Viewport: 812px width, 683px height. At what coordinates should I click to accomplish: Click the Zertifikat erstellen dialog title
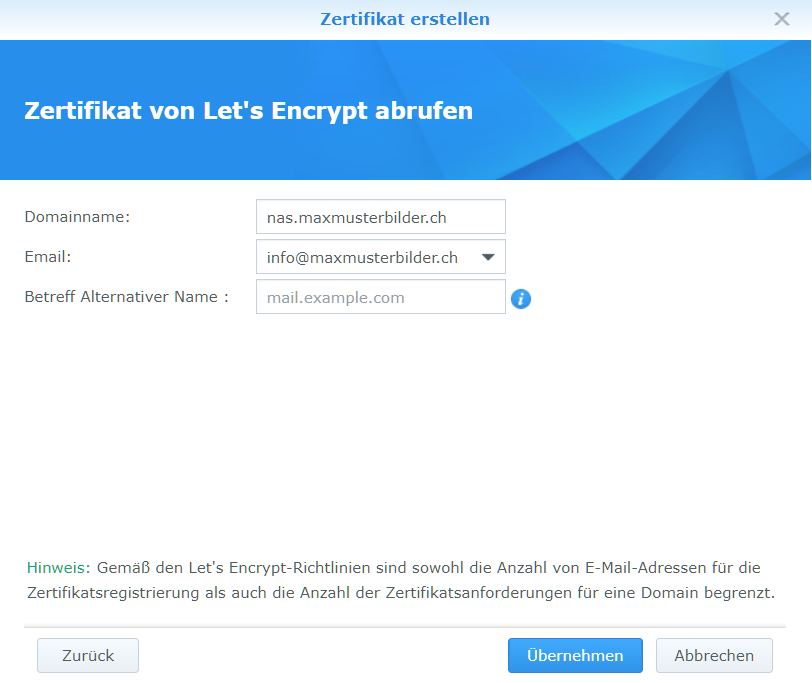(x=404, y=18)
